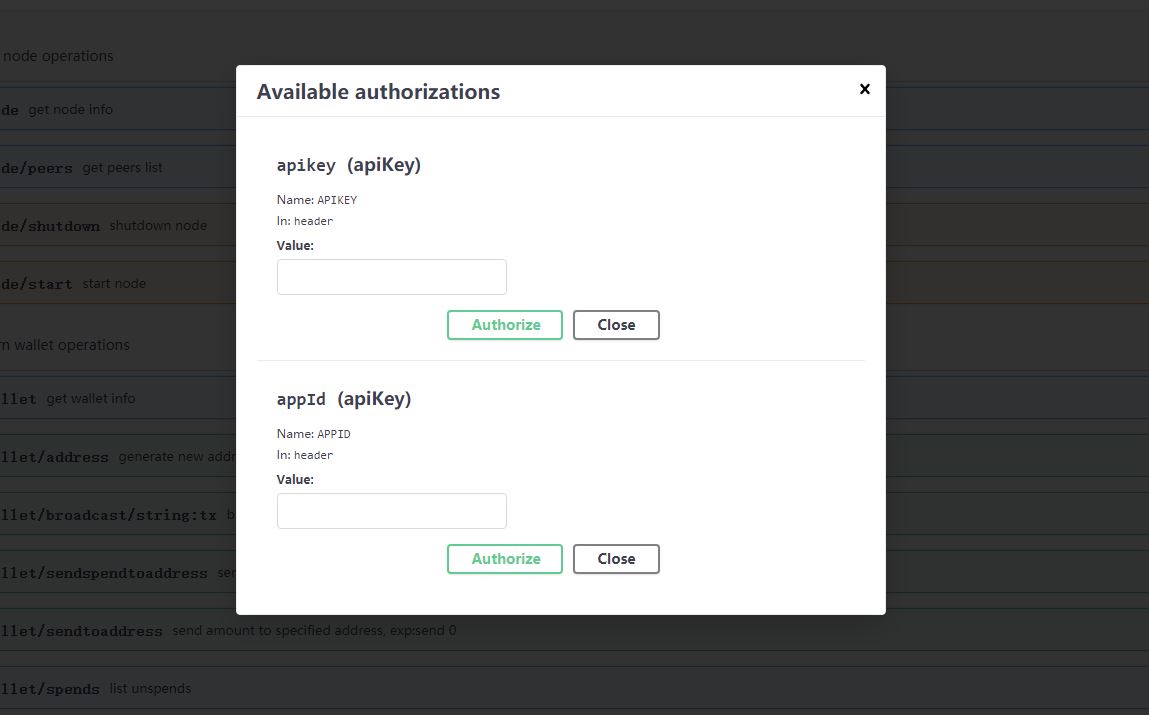
Task: Click the Value: label under appId
Action: pyautogui.click(x=295, y=480)
